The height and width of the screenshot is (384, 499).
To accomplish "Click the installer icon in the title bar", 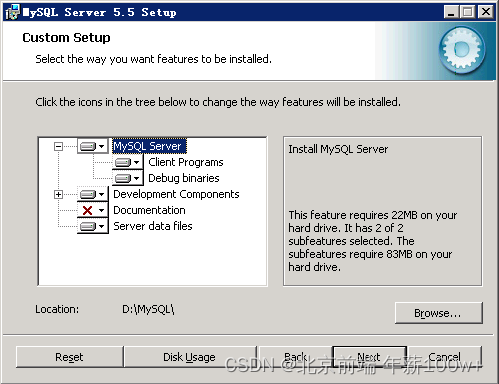I will (x=13, y=12).
